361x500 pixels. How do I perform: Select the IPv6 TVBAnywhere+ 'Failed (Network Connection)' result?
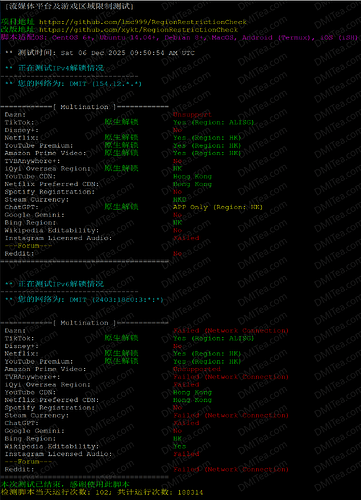tap(231, 377)
